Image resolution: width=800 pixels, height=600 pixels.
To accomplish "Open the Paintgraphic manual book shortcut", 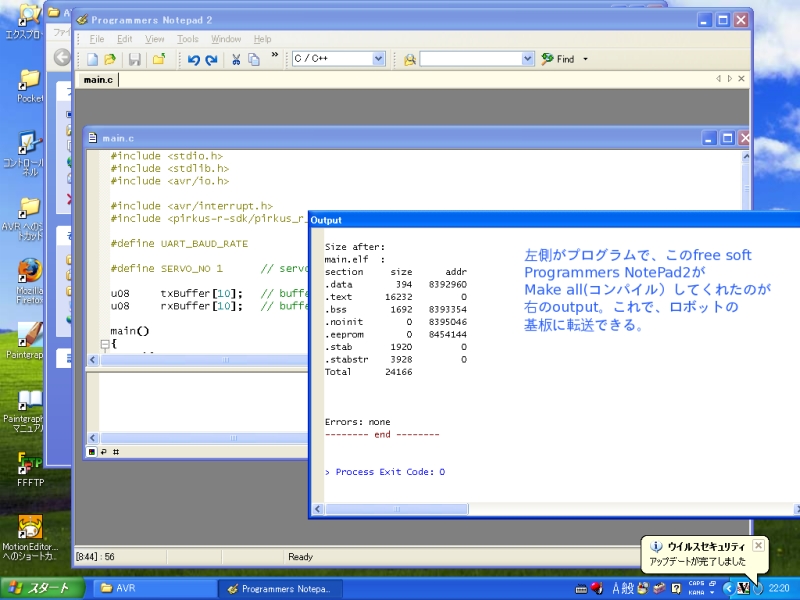I will tap(23, 411).
